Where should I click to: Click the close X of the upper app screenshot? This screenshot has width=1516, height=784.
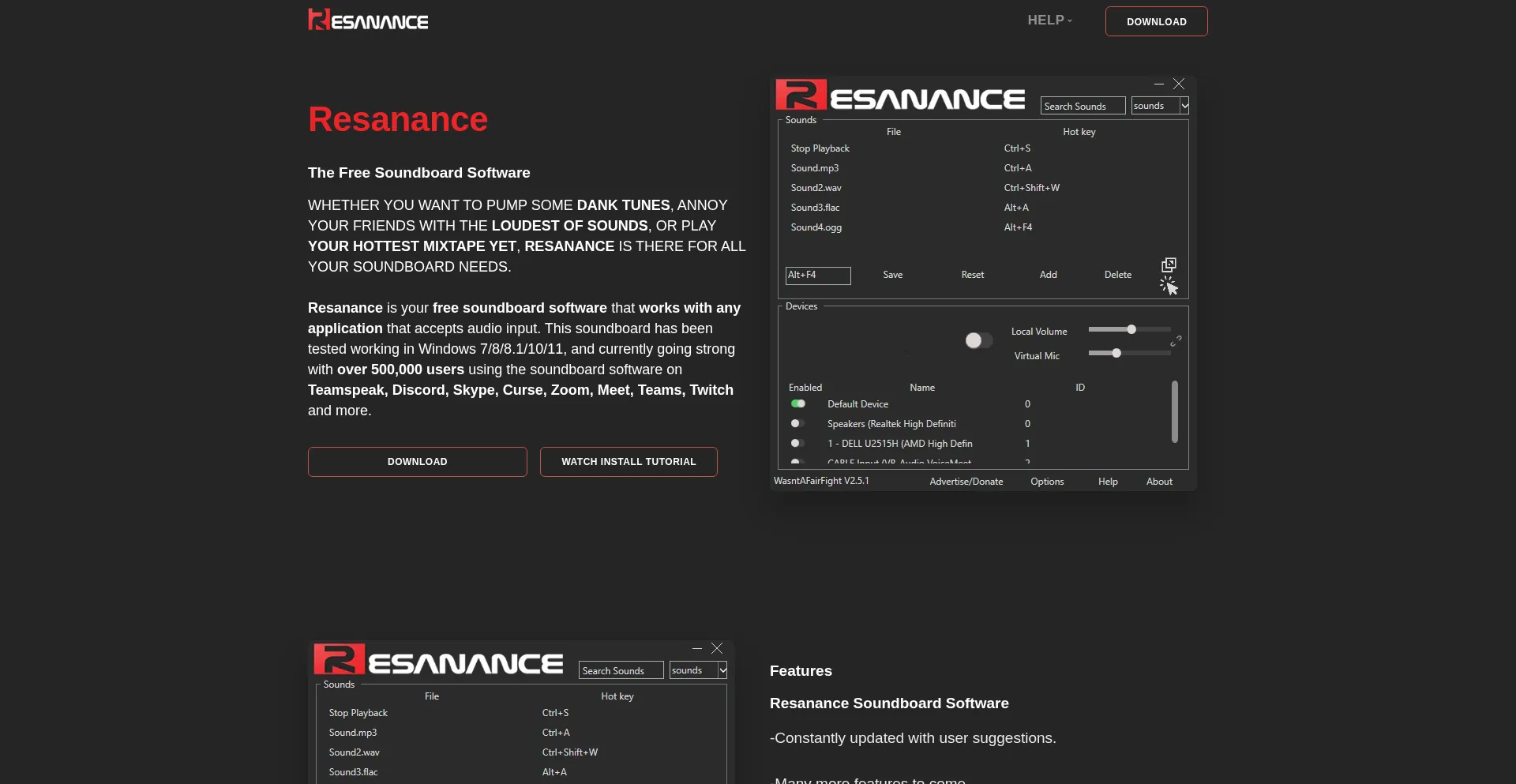coord(1179,84)
